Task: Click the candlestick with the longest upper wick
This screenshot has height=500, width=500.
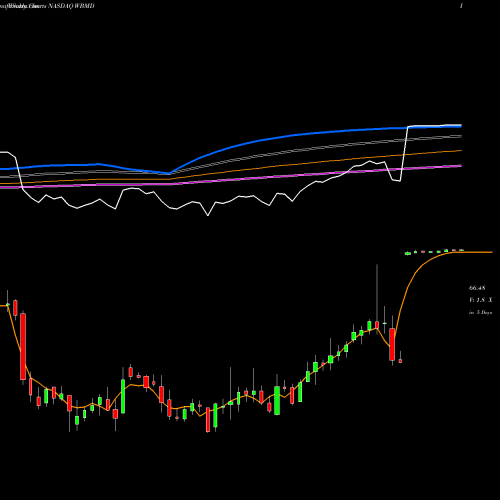Action: 377,325
